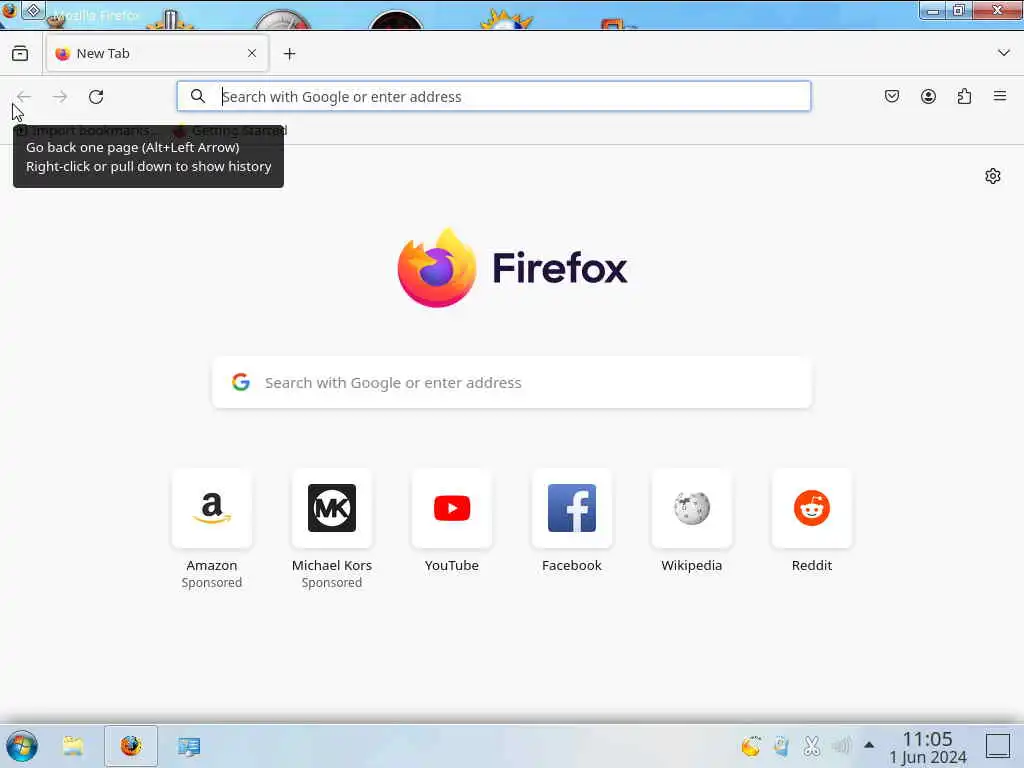Click the Getting Started bookmark
Image resolution: width=1024 pixels, height=768 pixels.
(x=231, y=131)
